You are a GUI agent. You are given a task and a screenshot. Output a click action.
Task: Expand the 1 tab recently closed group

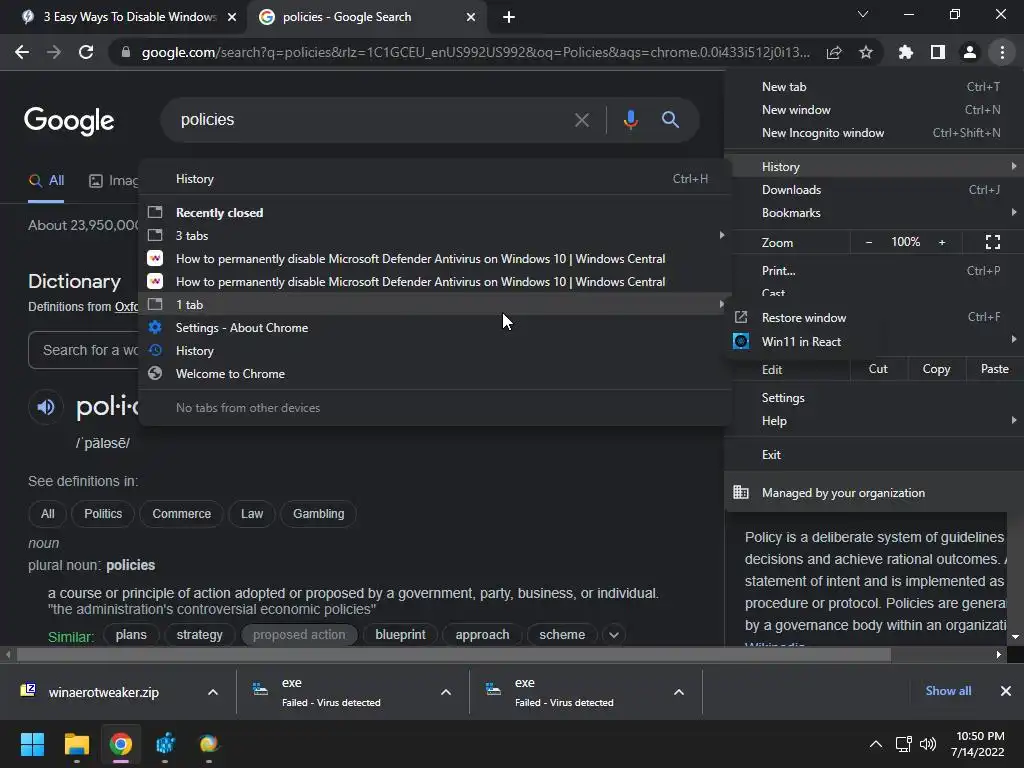coord(435,304)
